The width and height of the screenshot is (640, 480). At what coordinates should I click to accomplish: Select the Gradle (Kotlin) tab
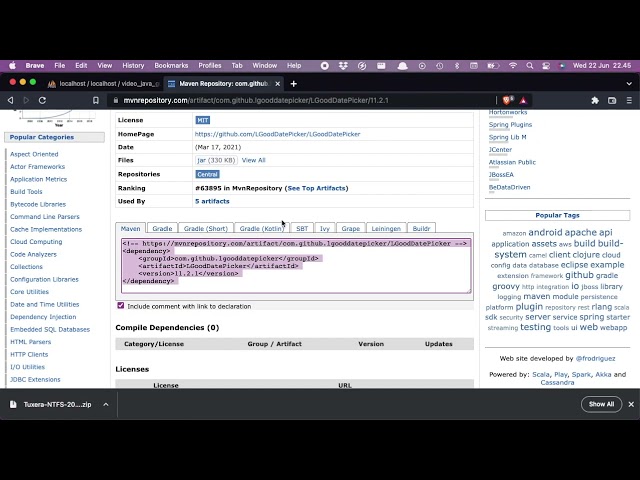(262, 229)
